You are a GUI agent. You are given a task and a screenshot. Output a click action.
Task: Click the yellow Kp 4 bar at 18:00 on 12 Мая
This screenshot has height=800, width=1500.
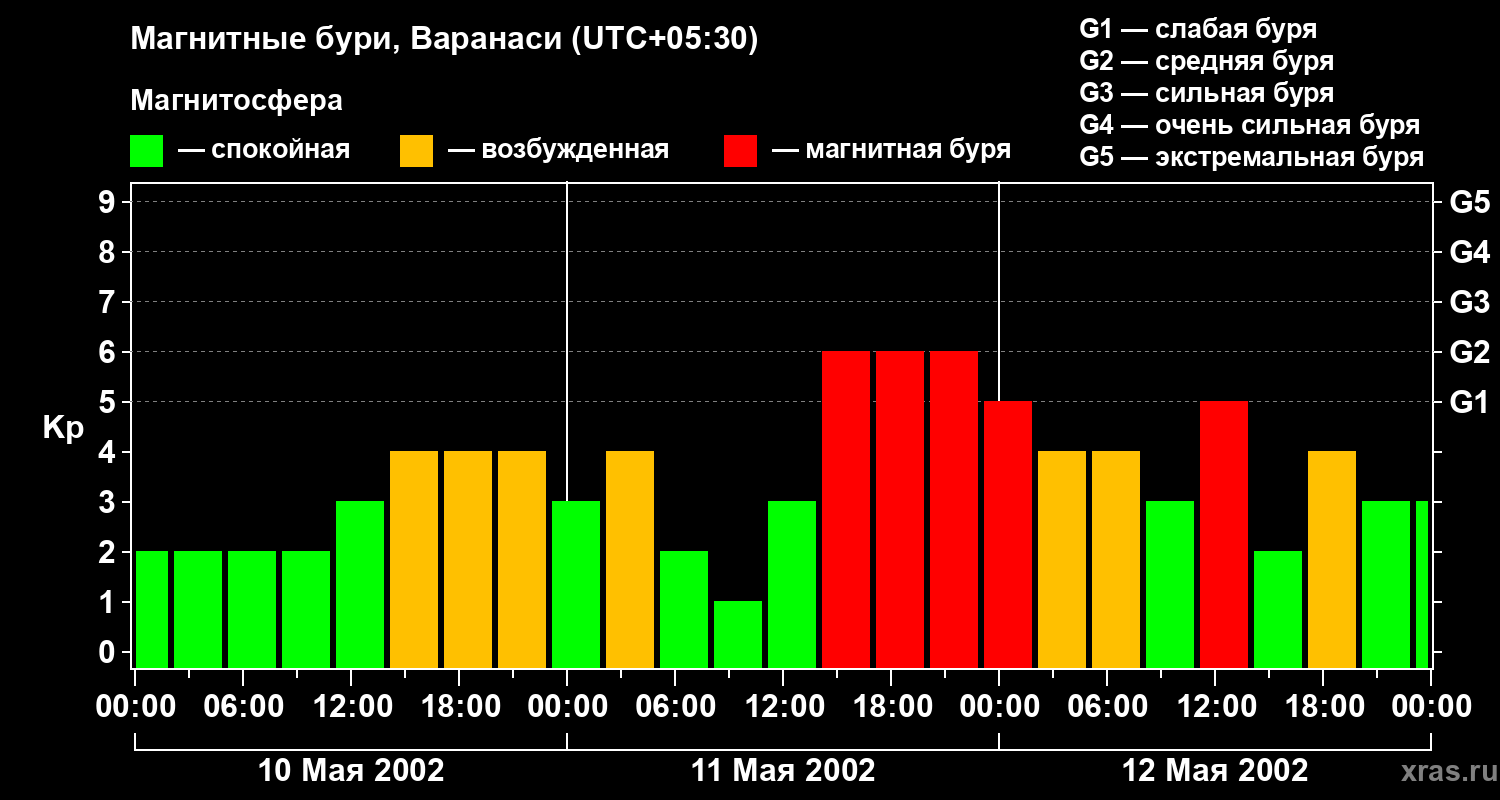click(x=1332, y=559)
